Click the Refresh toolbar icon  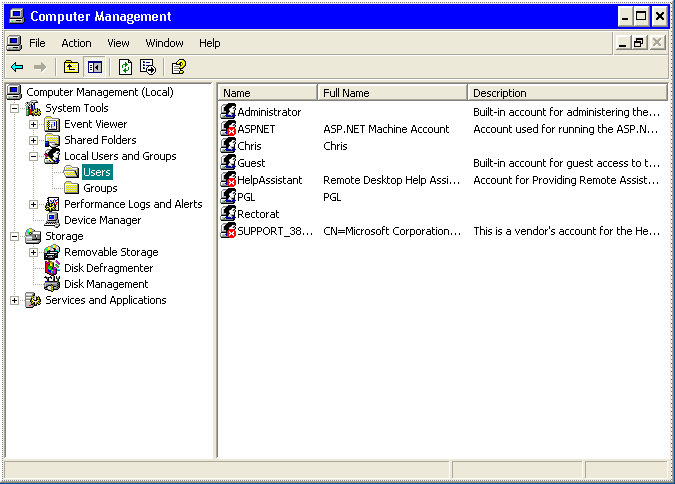click(125, 67)
